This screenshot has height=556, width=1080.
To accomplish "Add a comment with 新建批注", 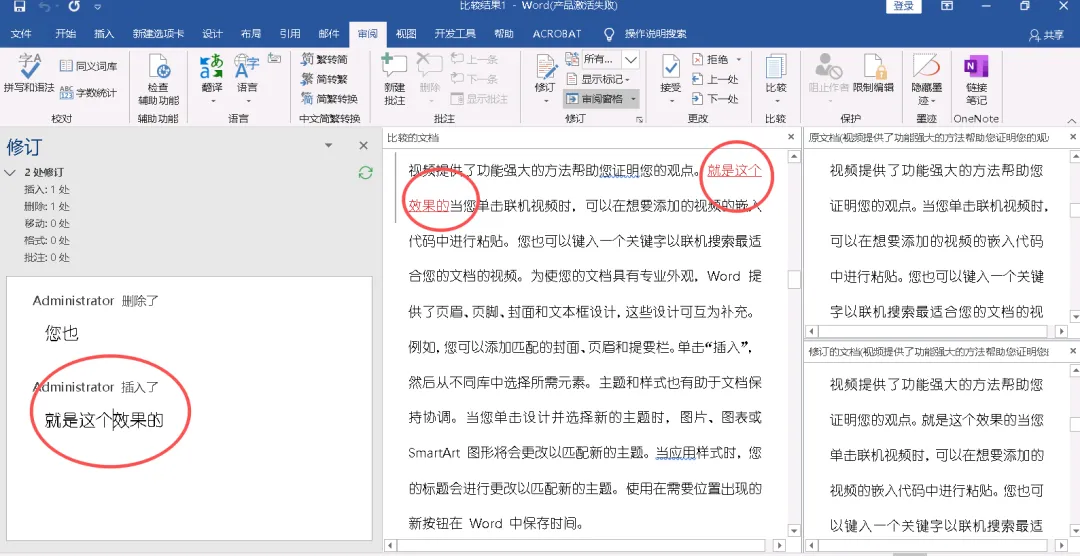I will pos(395,80).
